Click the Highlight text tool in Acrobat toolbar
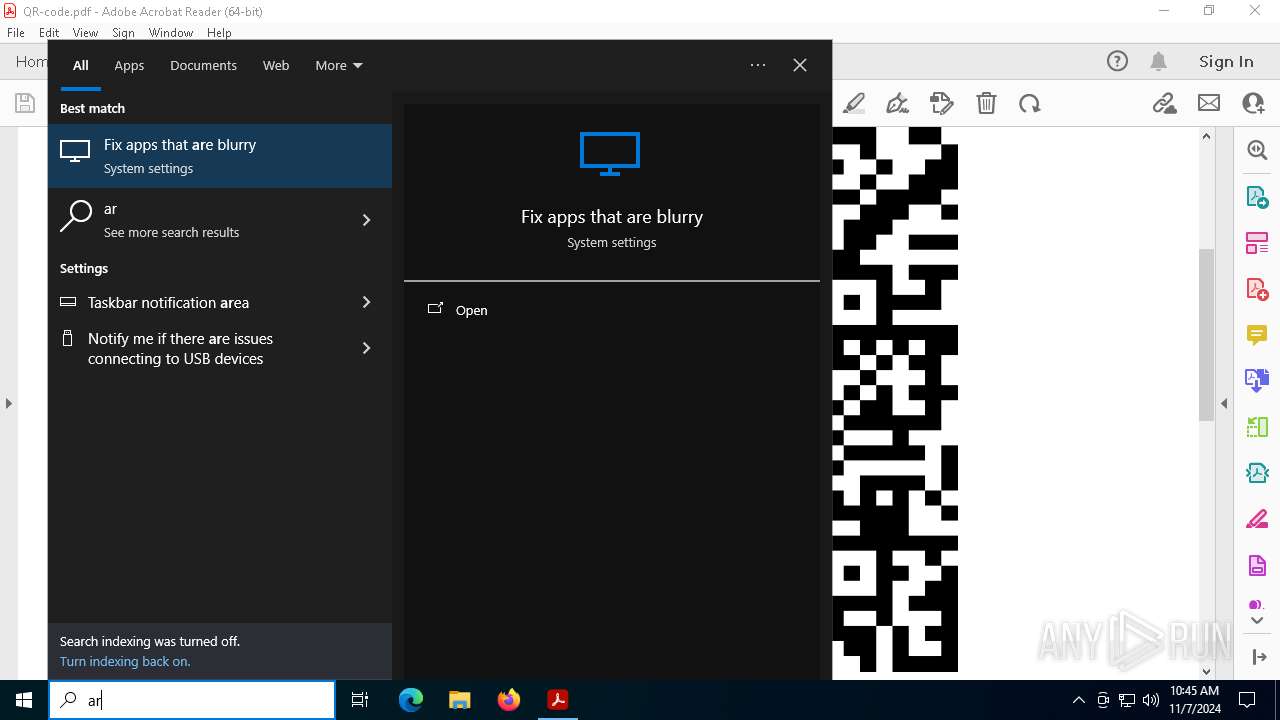Image resolution: width=1280 pixels, height=720 pixels. coord(854,103)
